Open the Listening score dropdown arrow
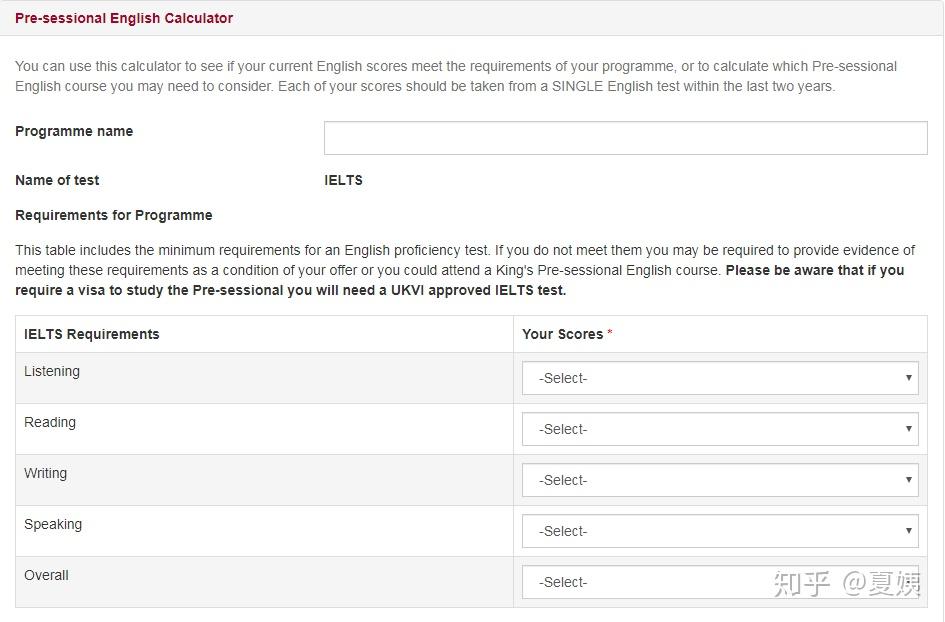This screenshot has height=622, width=945. [908, 378]
